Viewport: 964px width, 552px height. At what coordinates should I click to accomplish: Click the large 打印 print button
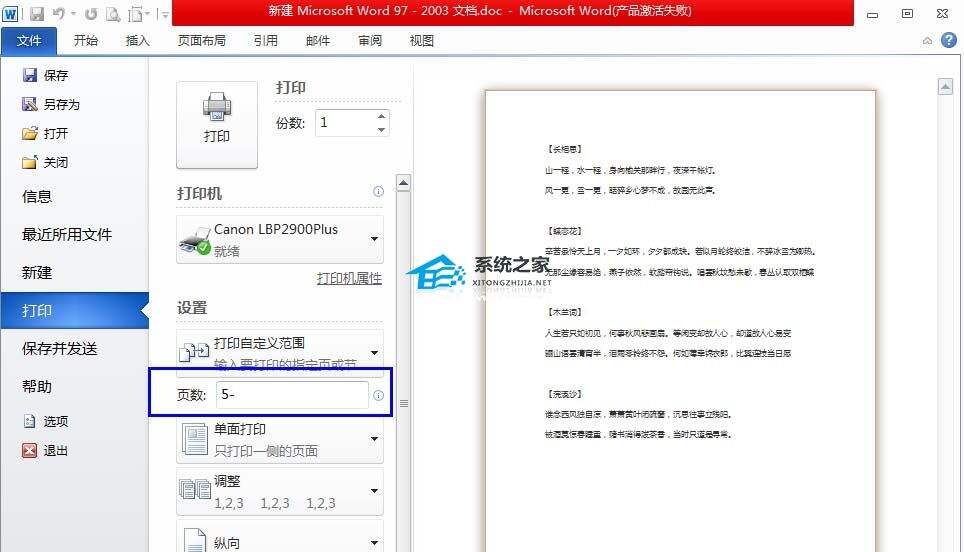coord(217,125)
